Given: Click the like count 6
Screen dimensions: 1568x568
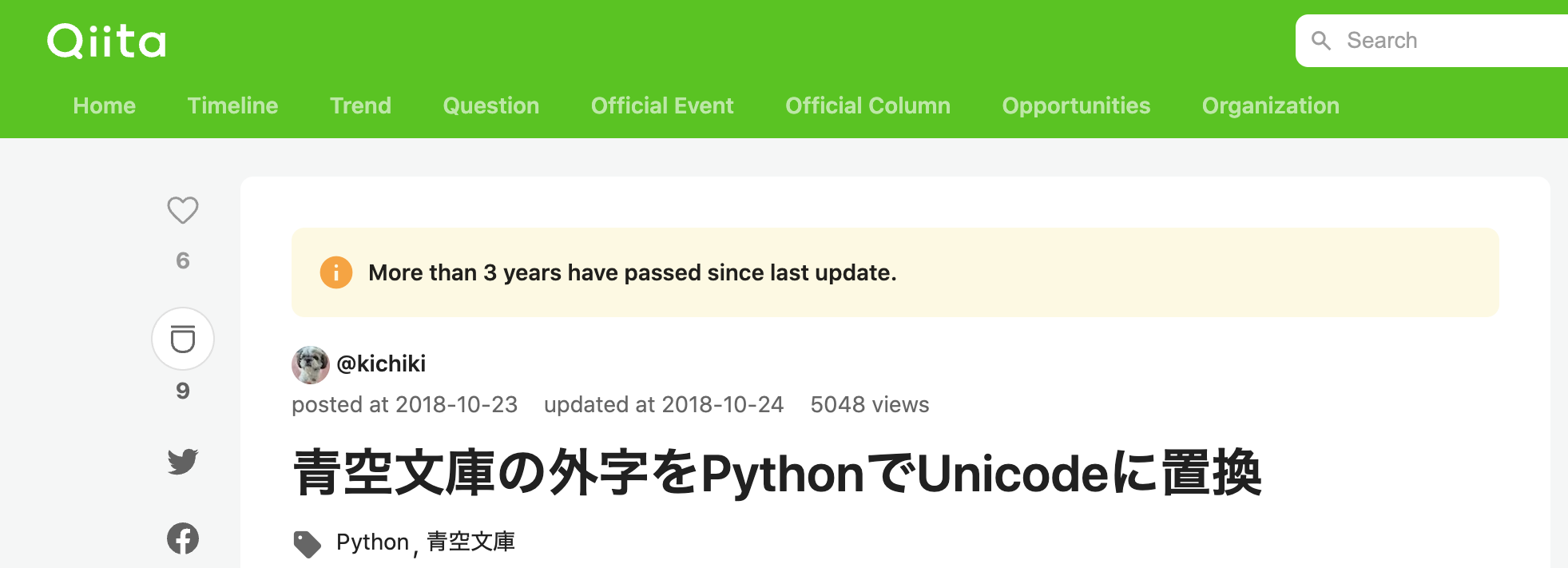Looking at the screenshot, I should tap(183, 260).
